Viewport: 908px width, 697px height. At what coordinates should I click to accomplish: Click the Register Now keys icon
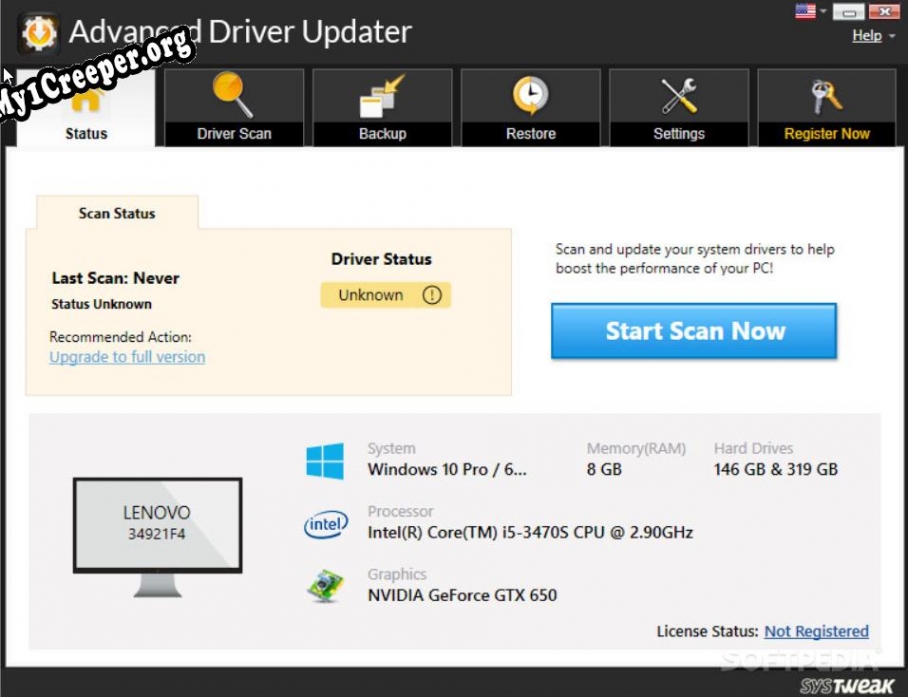coord(826,96)
